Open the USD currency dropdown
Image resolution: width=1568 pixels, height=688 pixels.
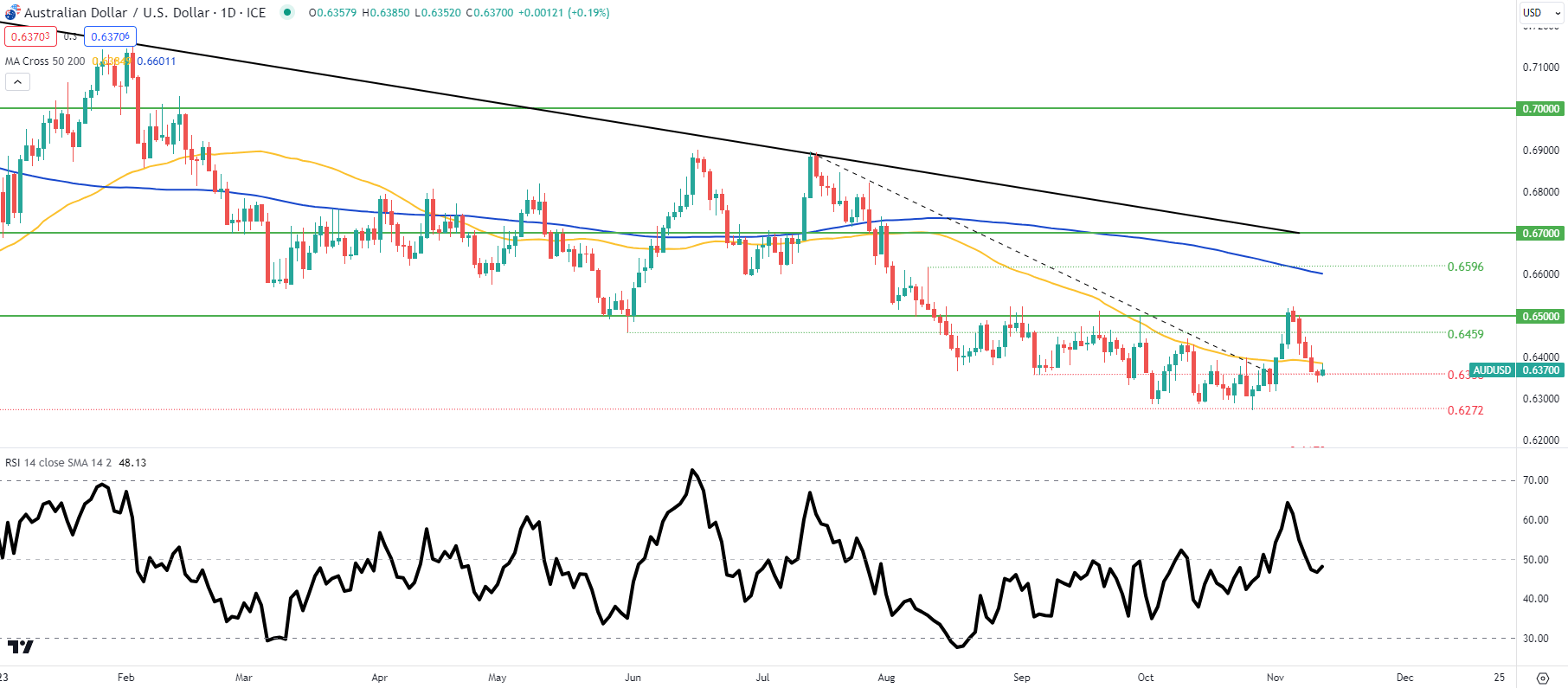pyautogui.click(x=1543, y=12)
